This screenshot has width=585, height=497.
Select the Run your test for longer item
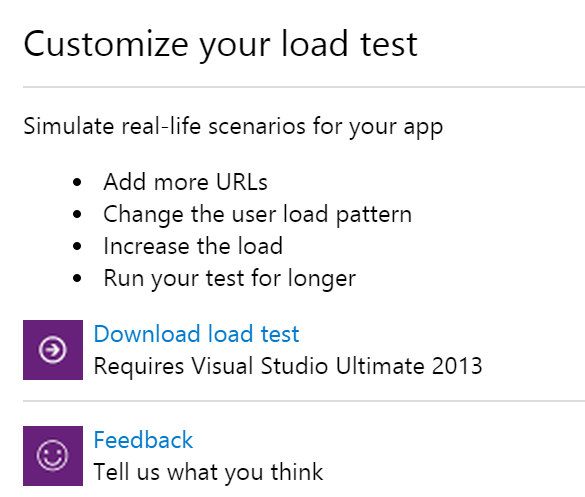click(x=229, y=279)
